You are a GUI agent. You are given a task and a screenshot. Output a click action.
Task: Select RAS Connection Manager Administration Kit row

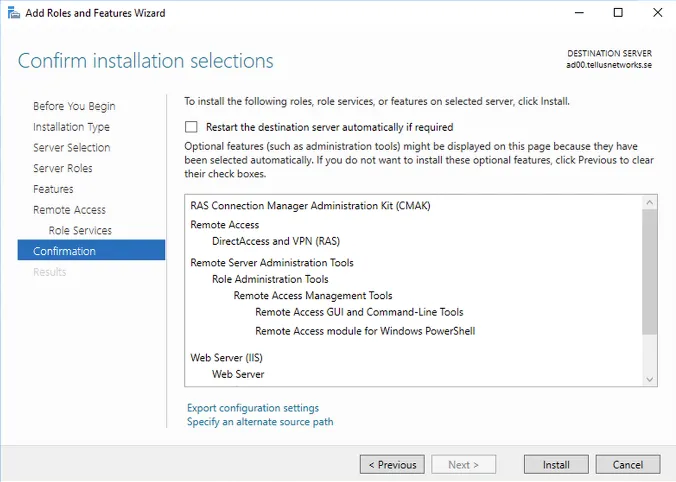pos(310,206)
